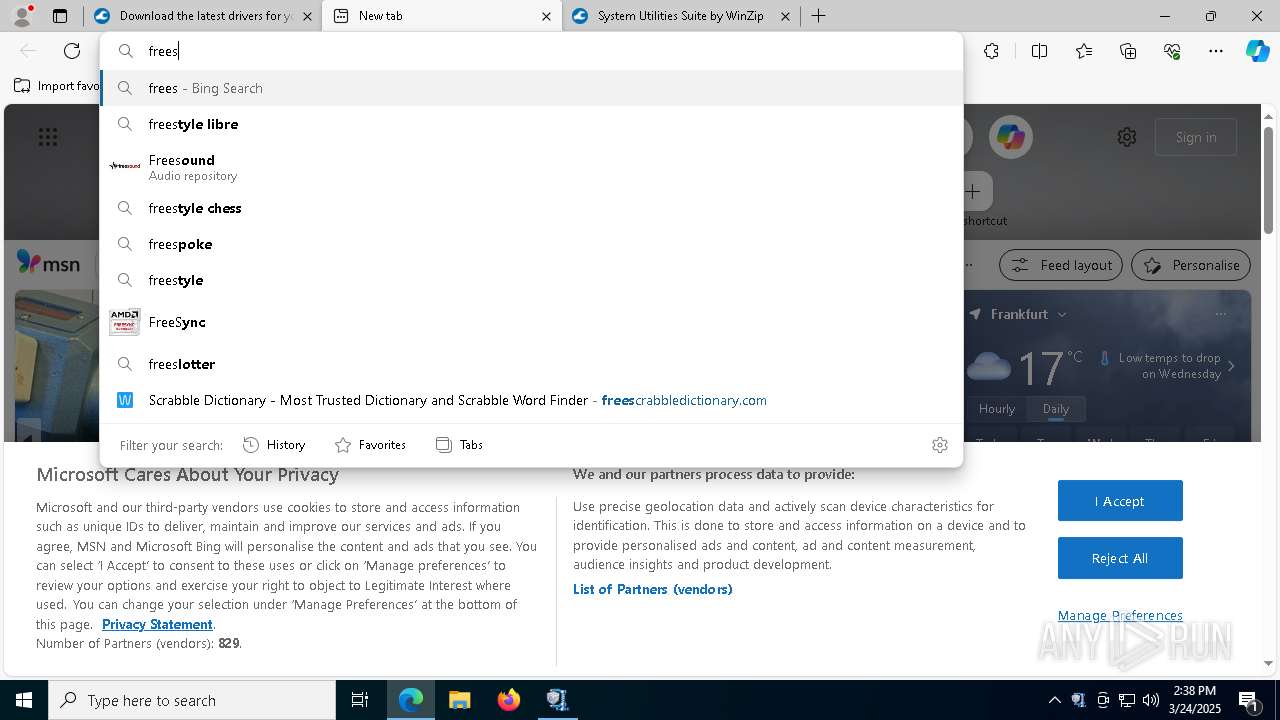
Task: Open the Copilot sidebar icon
Action: coord(1257,51)
